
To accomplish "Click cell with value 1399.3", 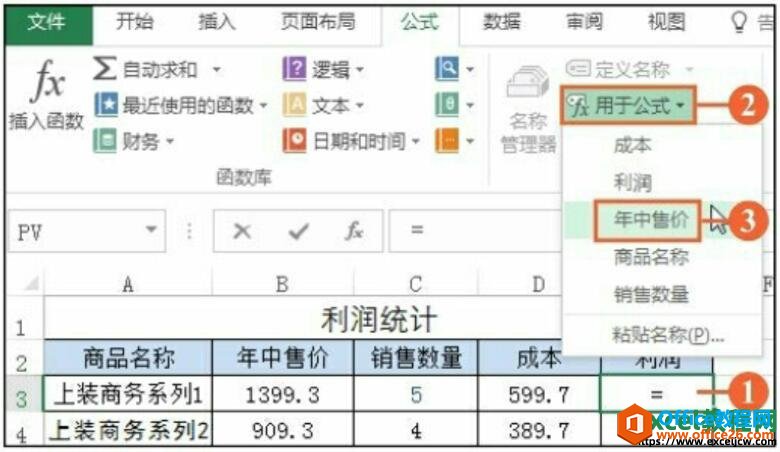I will tap(283, 394).
